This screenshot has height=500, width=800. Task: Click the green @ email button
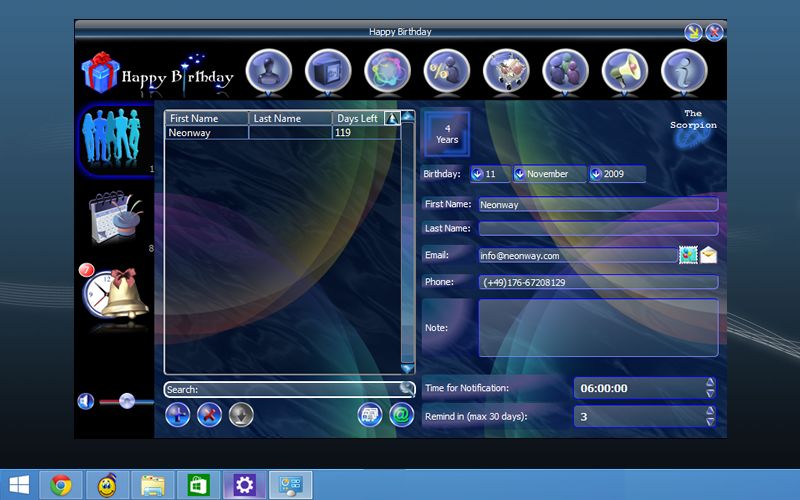coord(402,414)
